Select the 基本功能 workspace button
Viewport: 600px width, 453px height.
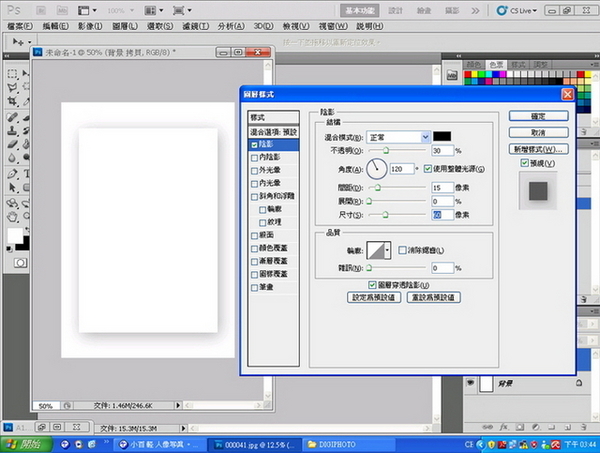coord(360,11)
